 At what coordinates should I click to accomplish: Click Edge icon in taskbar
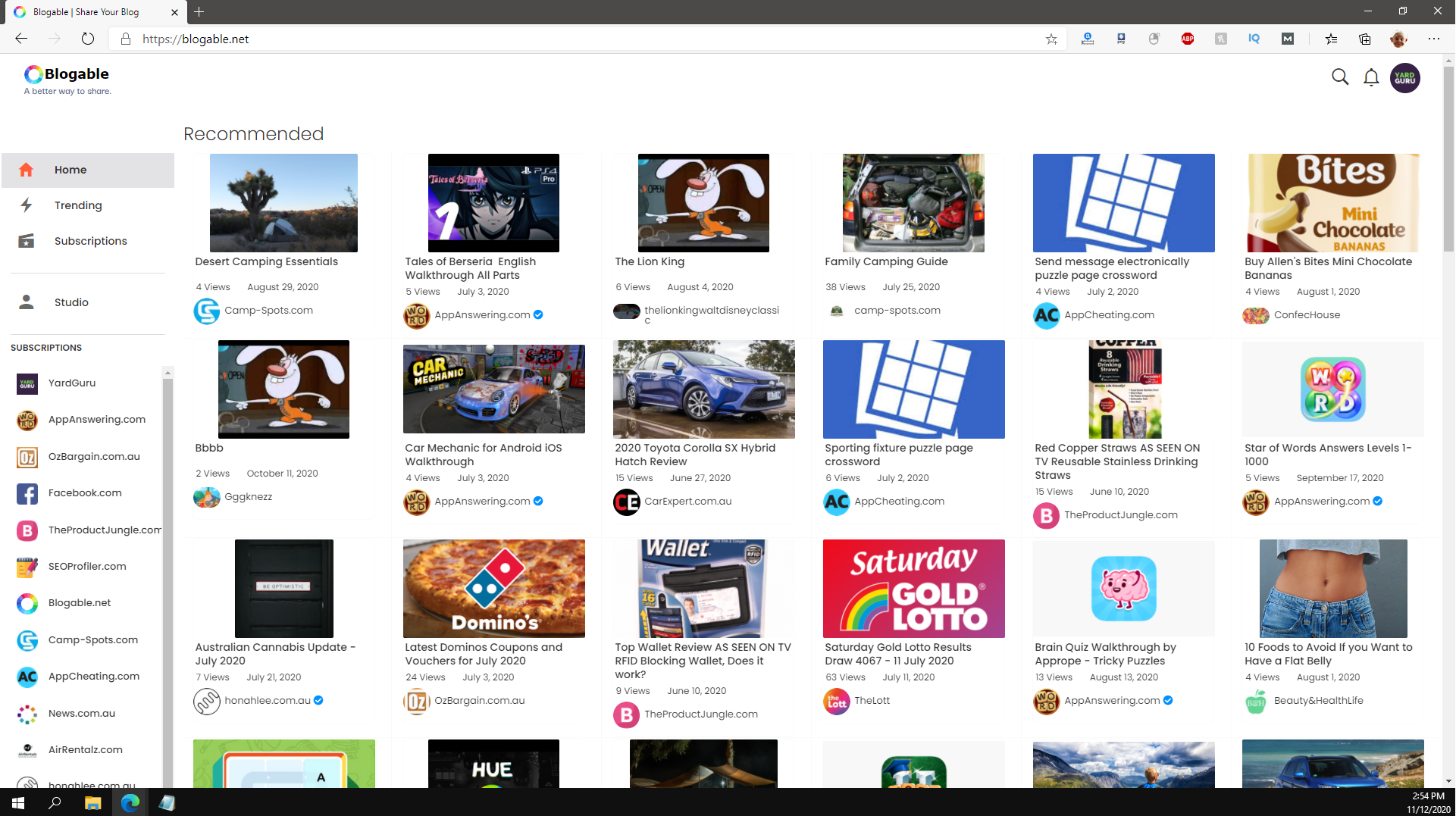(130, 802)
